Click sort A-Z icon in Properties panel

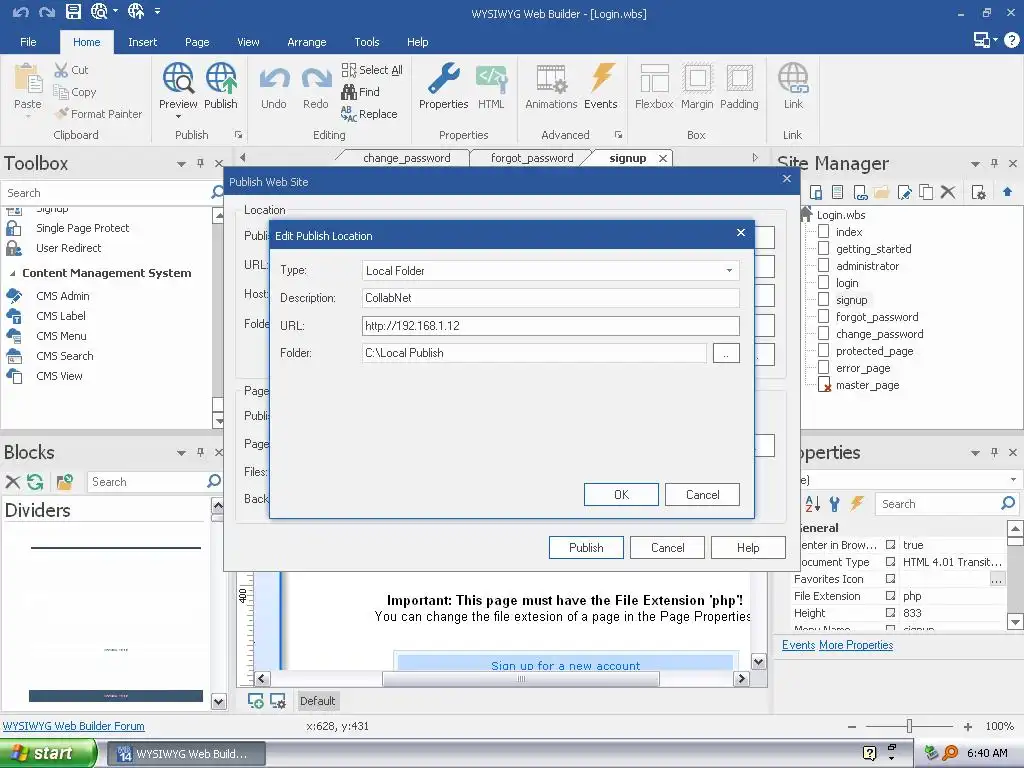click(812, 504)
